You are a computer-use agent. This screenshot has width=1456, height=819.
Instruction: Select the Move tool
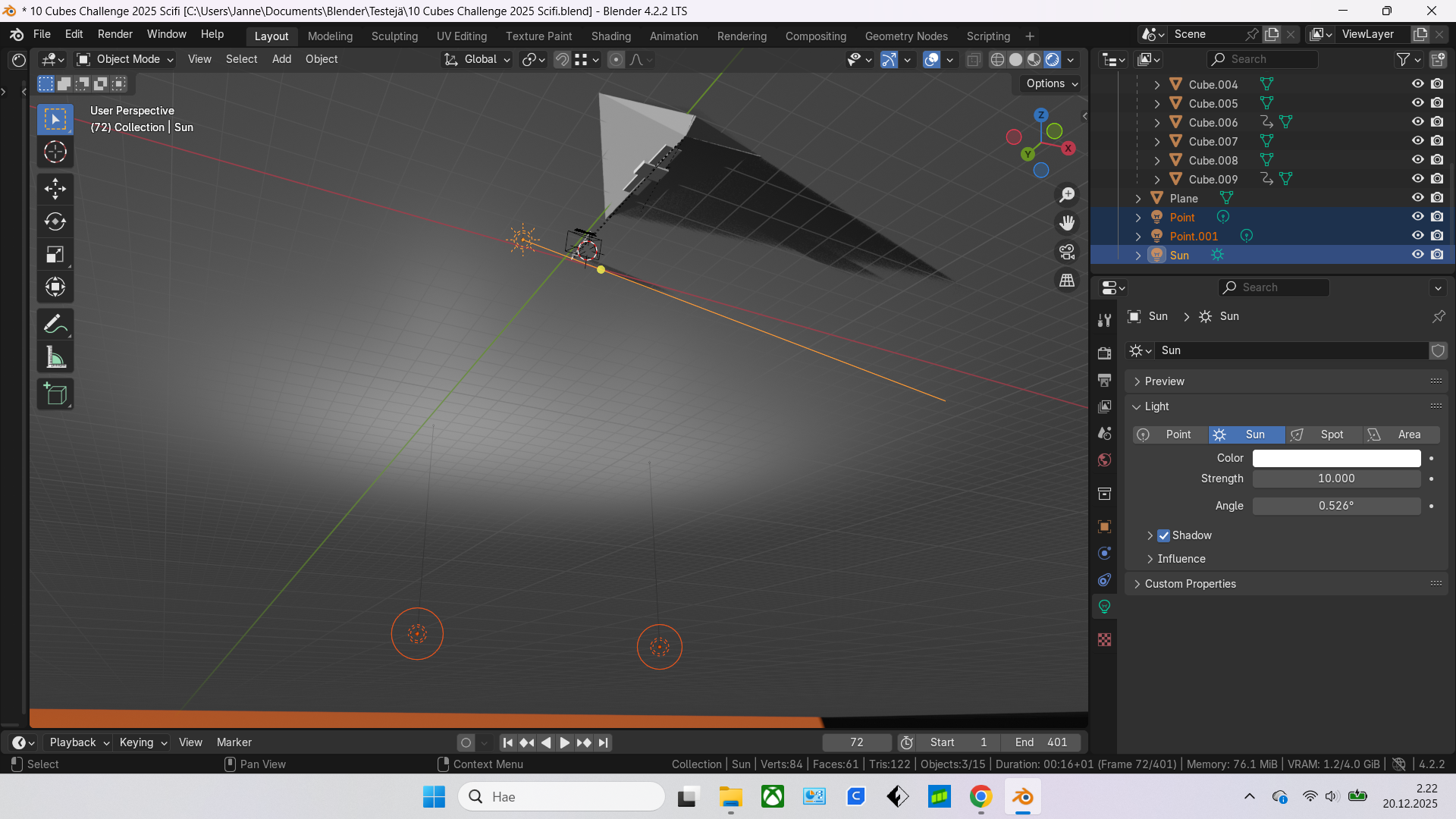[x=55, y=188]
